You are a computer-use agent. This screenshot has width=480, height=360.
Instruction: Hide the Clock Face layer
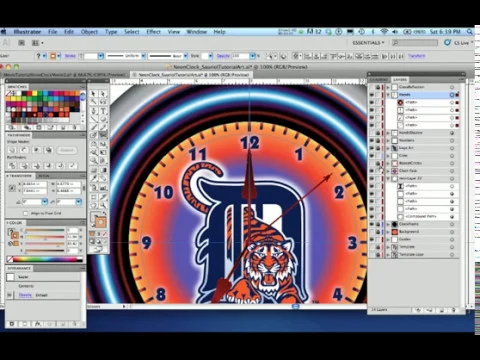[371, 171]
